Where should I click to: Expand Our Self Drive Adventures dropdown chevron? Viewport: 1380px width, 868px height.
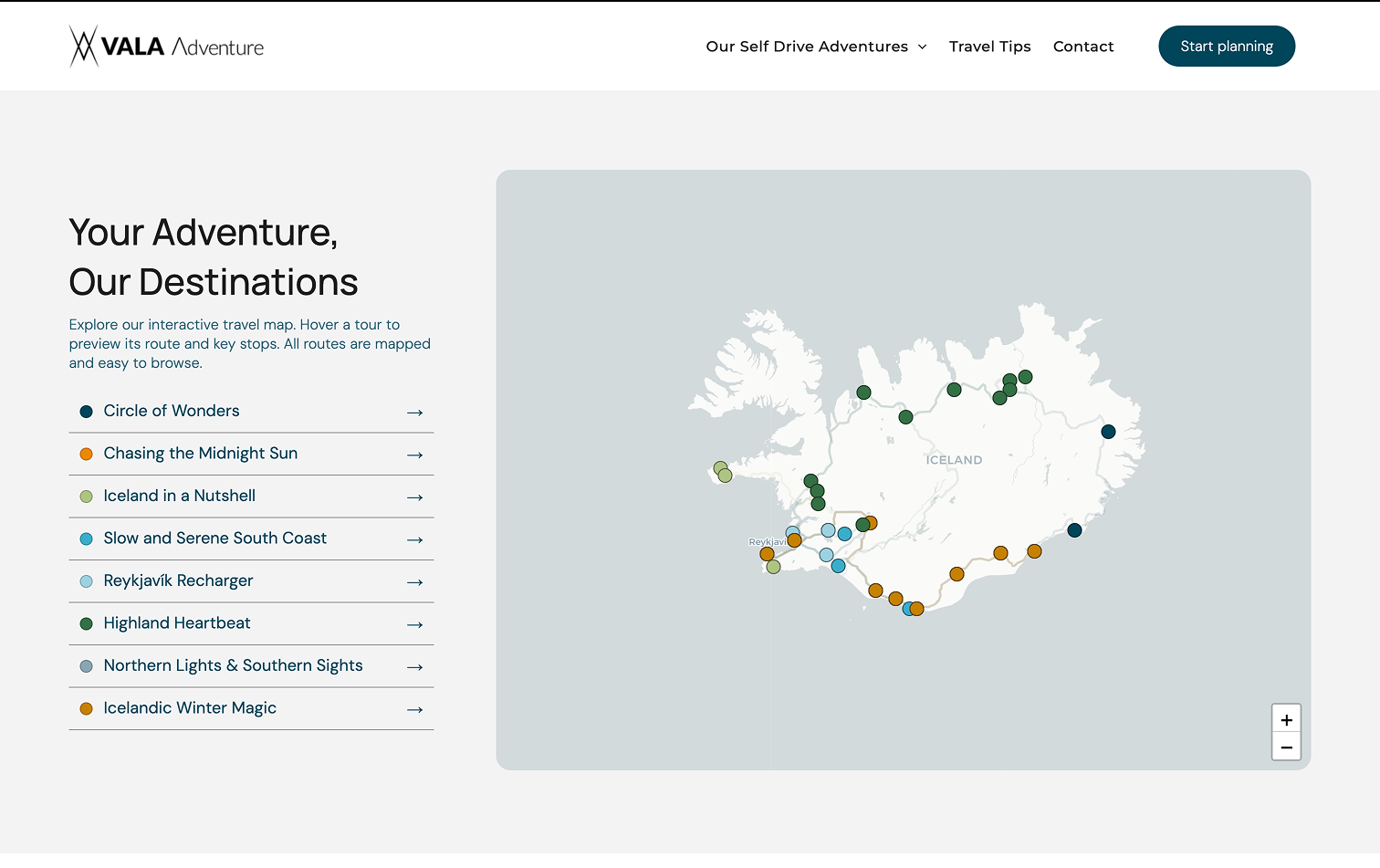(x=922, y=47)
